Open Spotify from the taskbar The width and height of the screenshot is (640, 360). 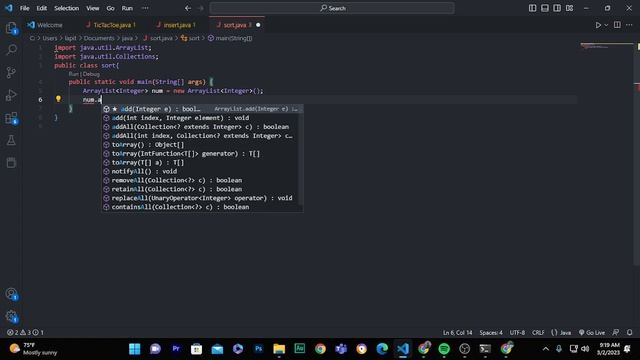444,349
